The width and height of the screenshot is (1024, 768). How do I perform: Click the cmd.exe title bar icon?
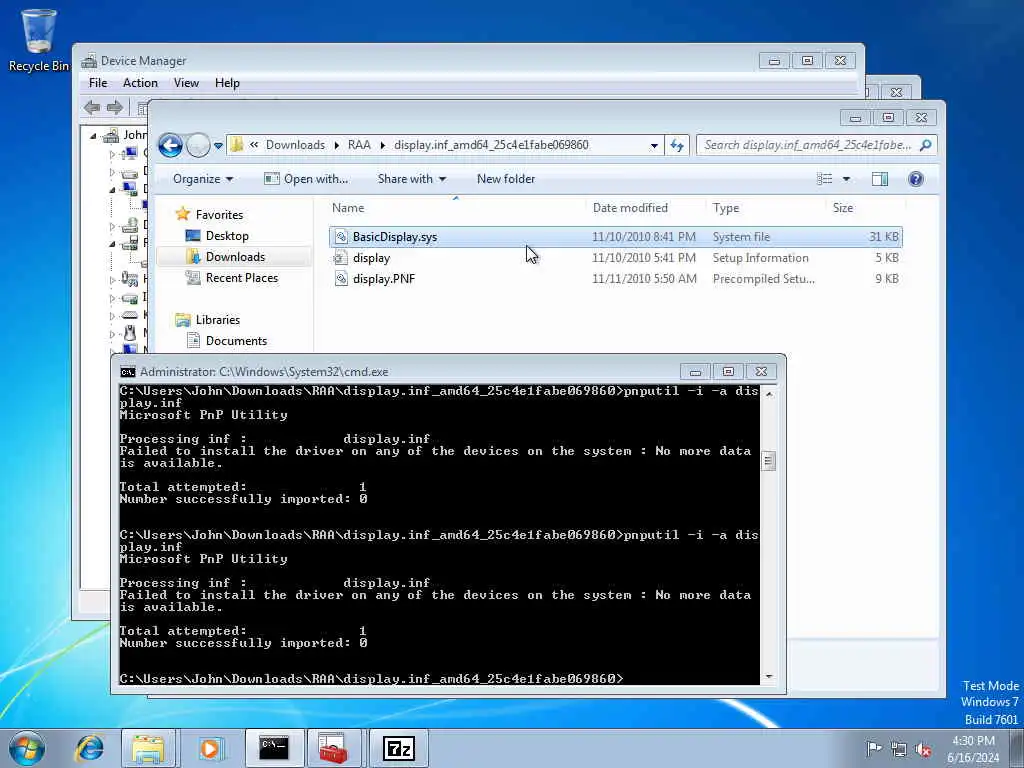pyautogui.click(x=128, y=372)
